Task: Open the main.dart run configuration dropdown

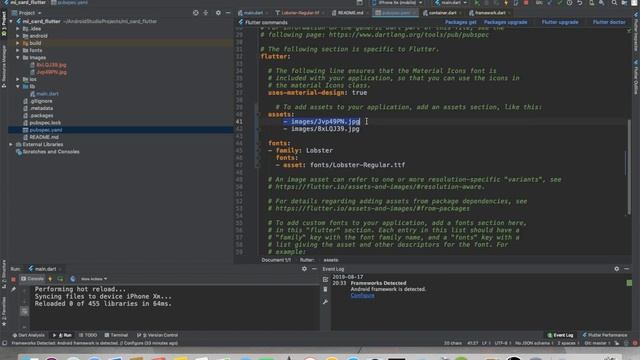Action: click(451, 3)
